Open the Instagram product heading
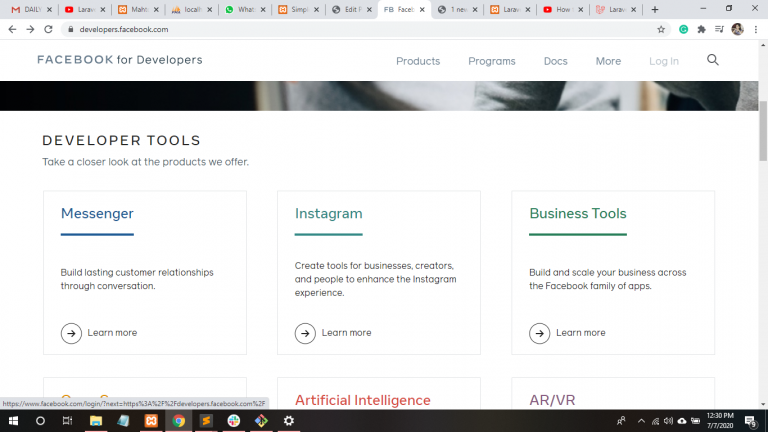The image size is (768, 432). pyautogui.click(x=329, y=214)
